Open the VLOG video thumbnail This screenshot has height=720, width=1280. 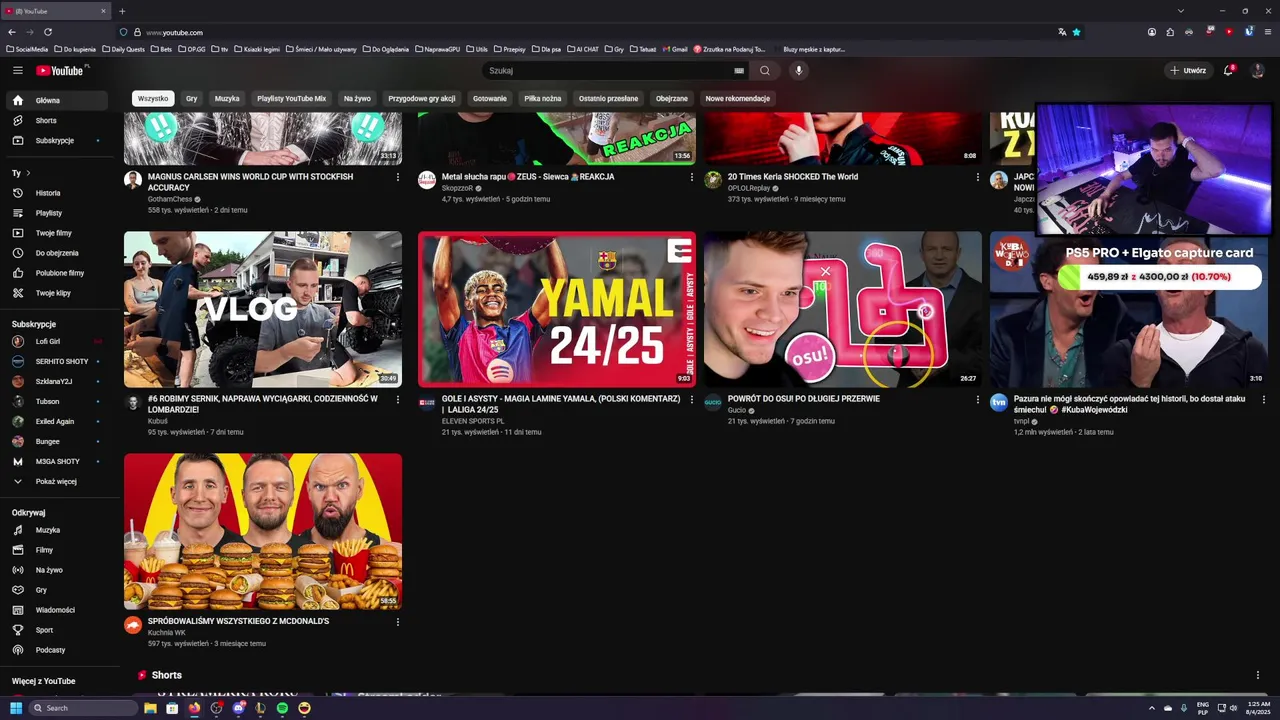[x=263, y=309]
